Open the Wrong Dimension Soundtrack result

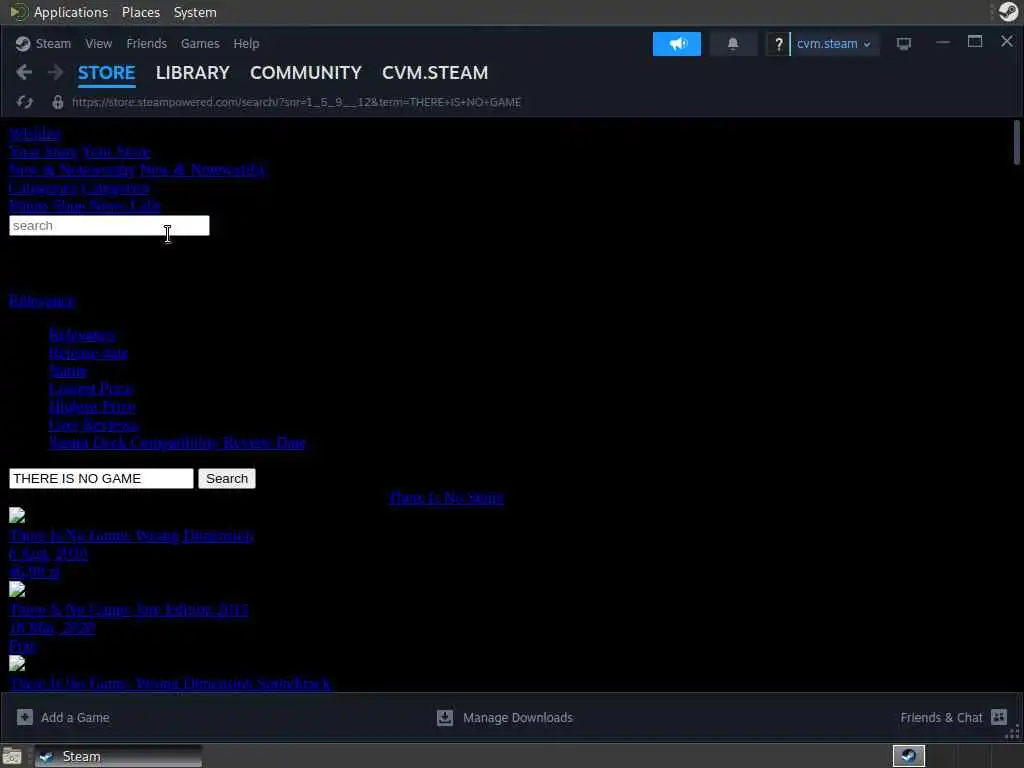[170, 684]
